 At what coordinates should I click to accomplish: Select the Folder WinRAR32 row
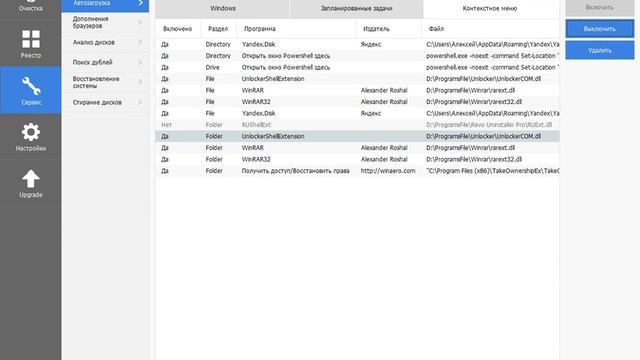point(358,159)
